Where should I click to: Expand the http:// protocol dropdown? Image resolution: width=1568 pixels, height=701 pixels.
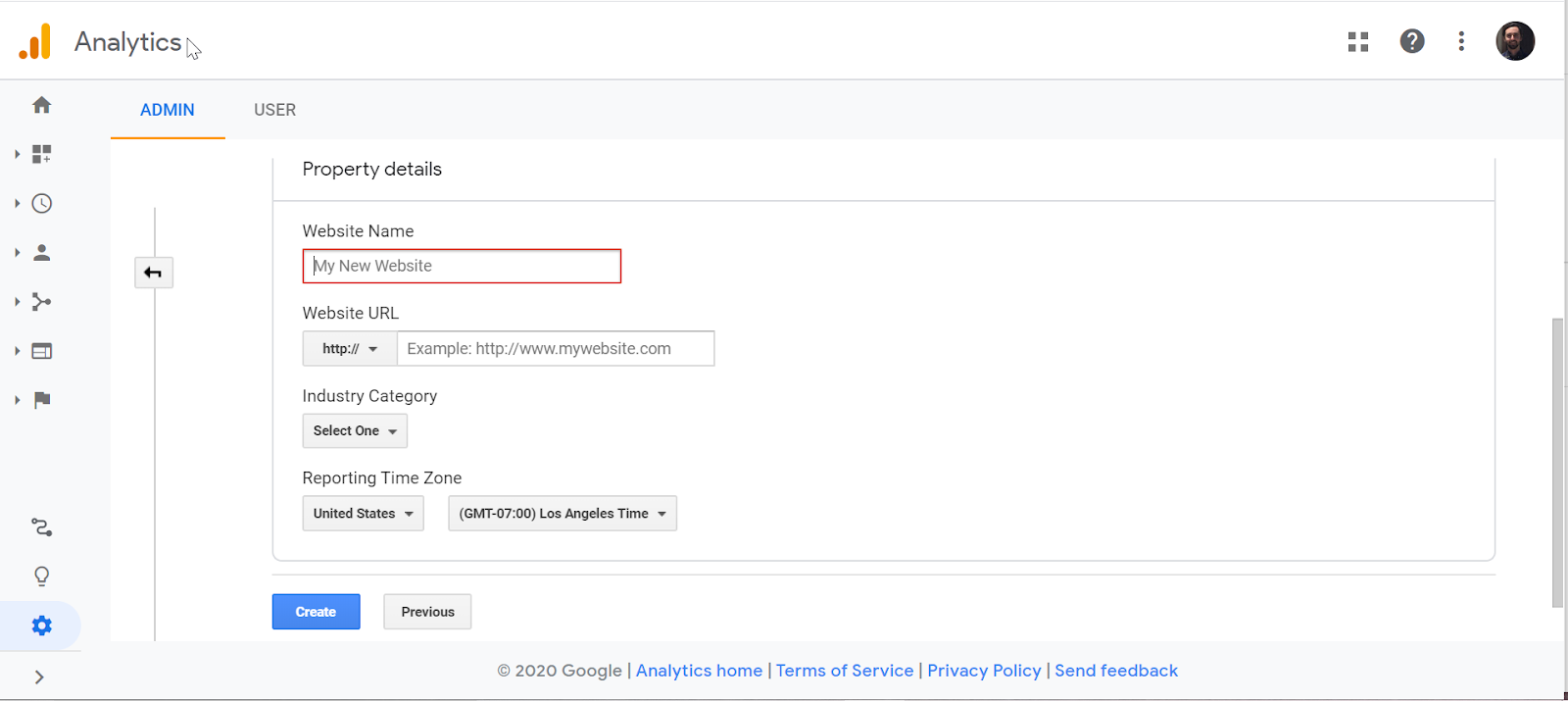(x=350, y=349)
